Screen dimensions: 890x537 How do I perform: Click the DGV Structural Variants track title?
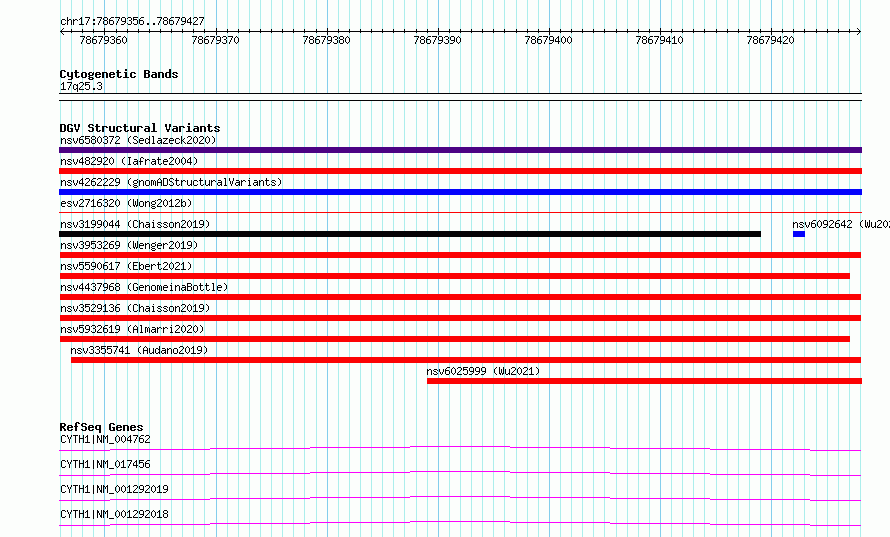click(140, 128)
